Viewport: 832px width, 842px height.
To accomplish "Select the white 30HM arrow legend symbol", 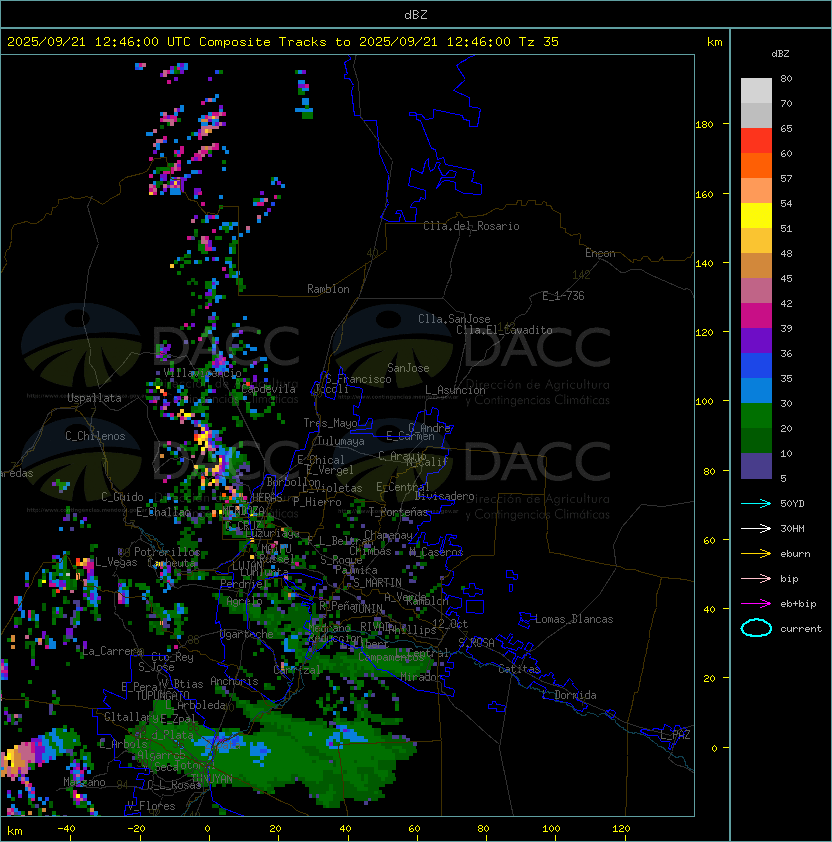I will (x=756, y=528).
